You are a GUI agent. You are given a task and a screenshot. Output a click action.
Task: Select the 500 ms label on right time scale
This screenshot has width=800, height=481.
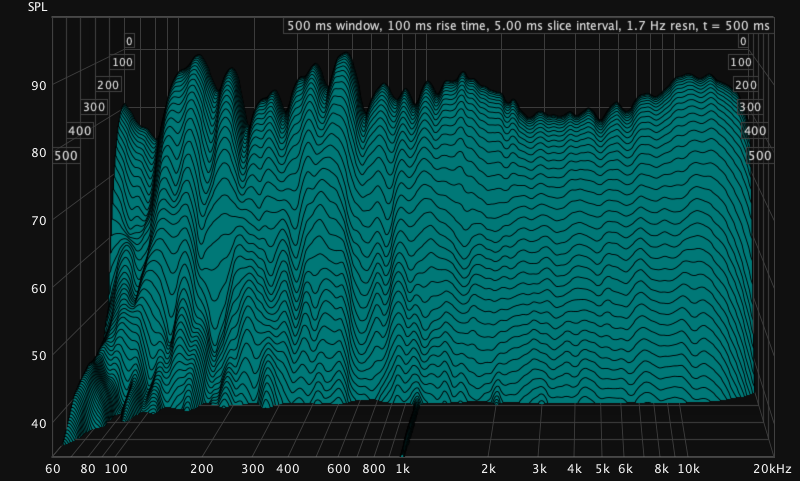[x=760, y=156]
